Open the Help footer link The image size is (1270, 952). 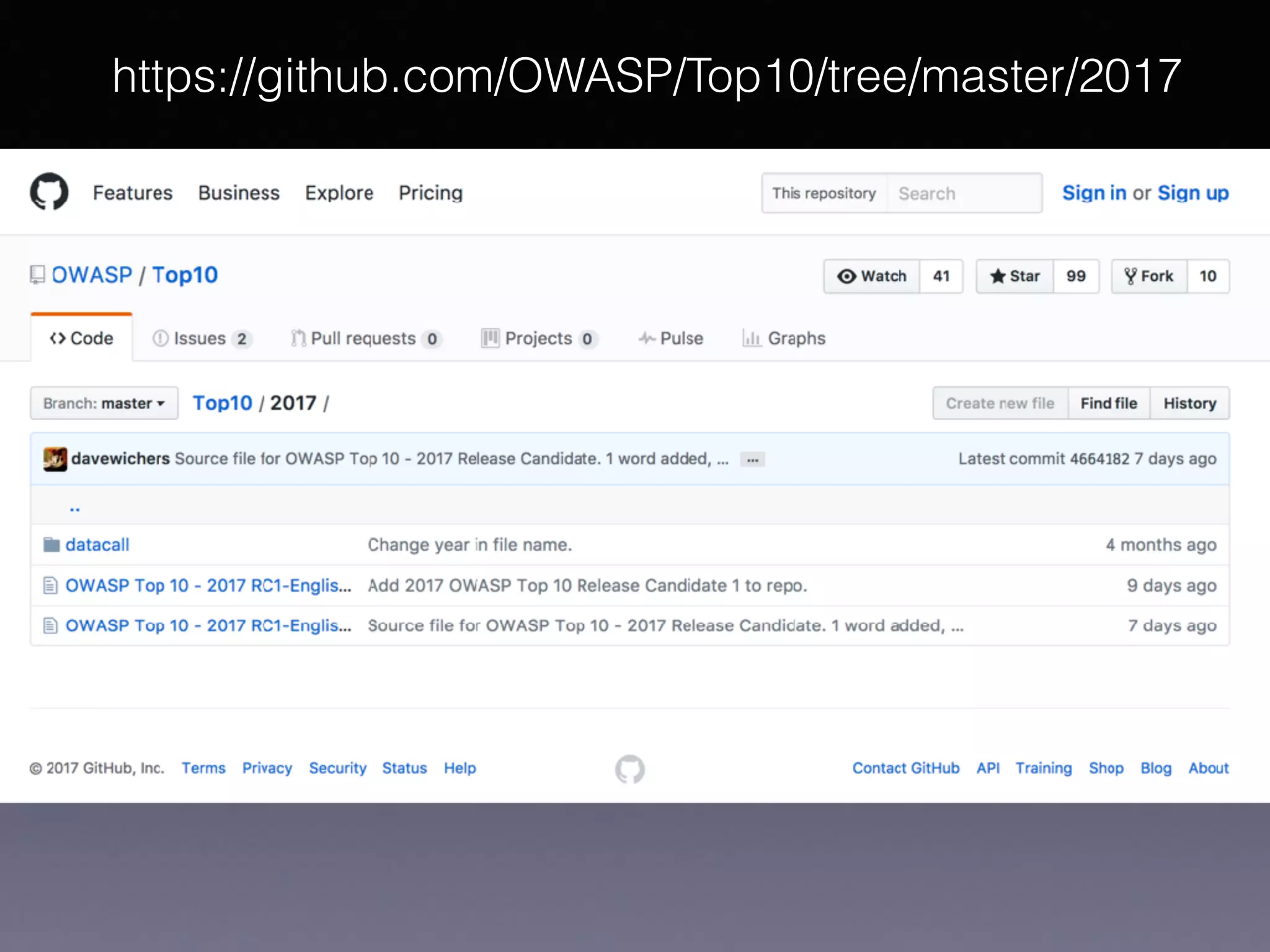[460, 768]
